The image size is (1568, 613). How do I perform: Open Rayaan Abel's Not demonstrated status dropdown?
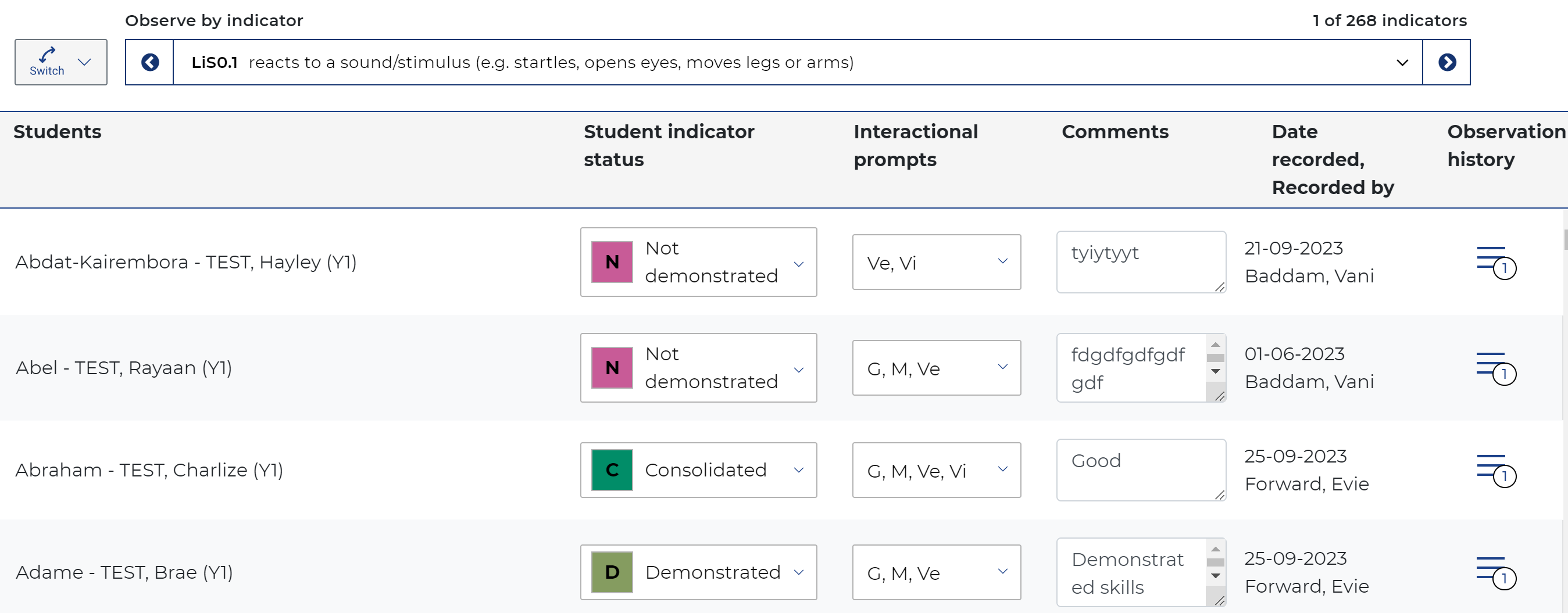pos(698,368)
